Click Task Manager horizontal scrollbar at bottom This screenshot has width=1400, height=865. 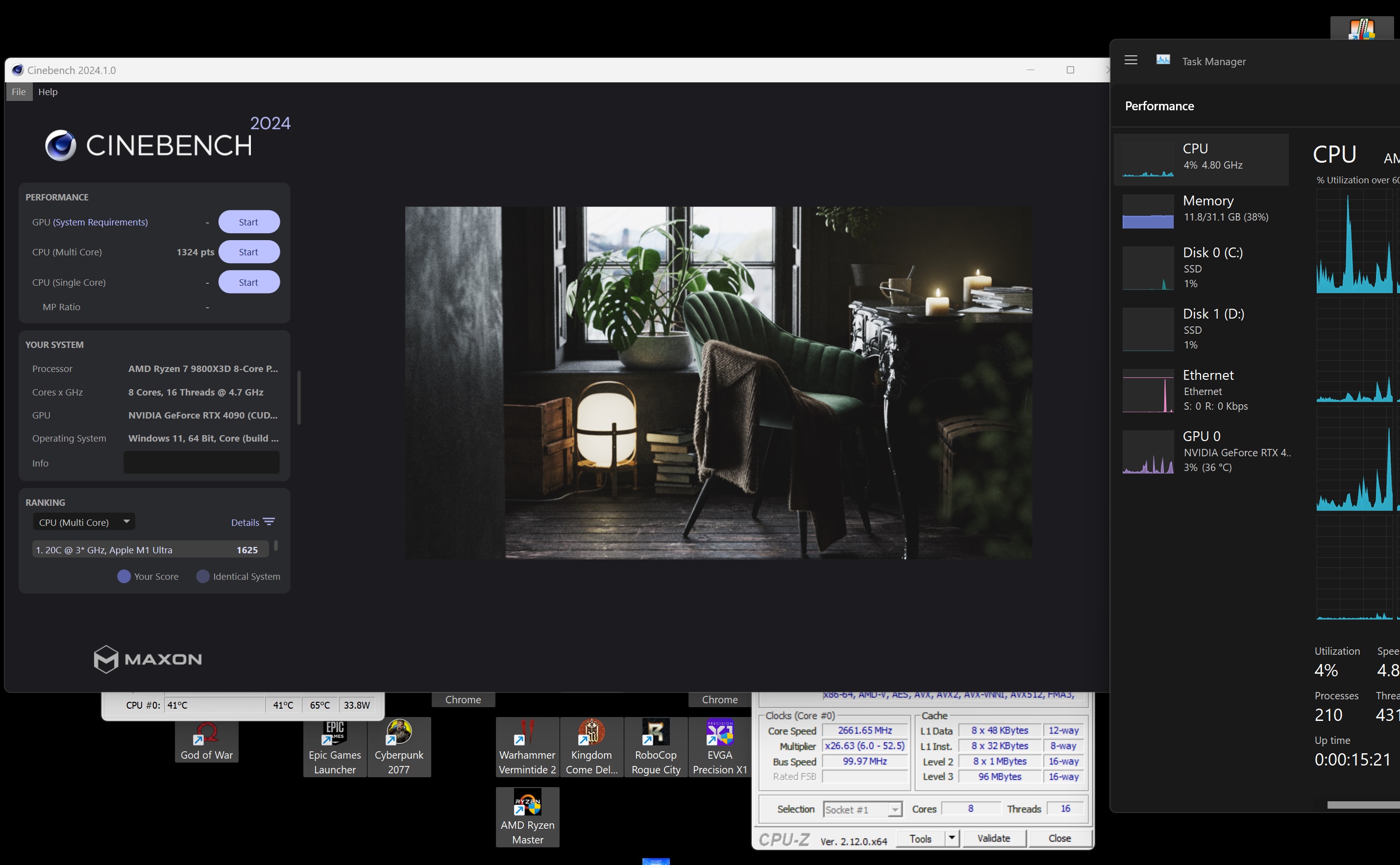[1363, 805]
